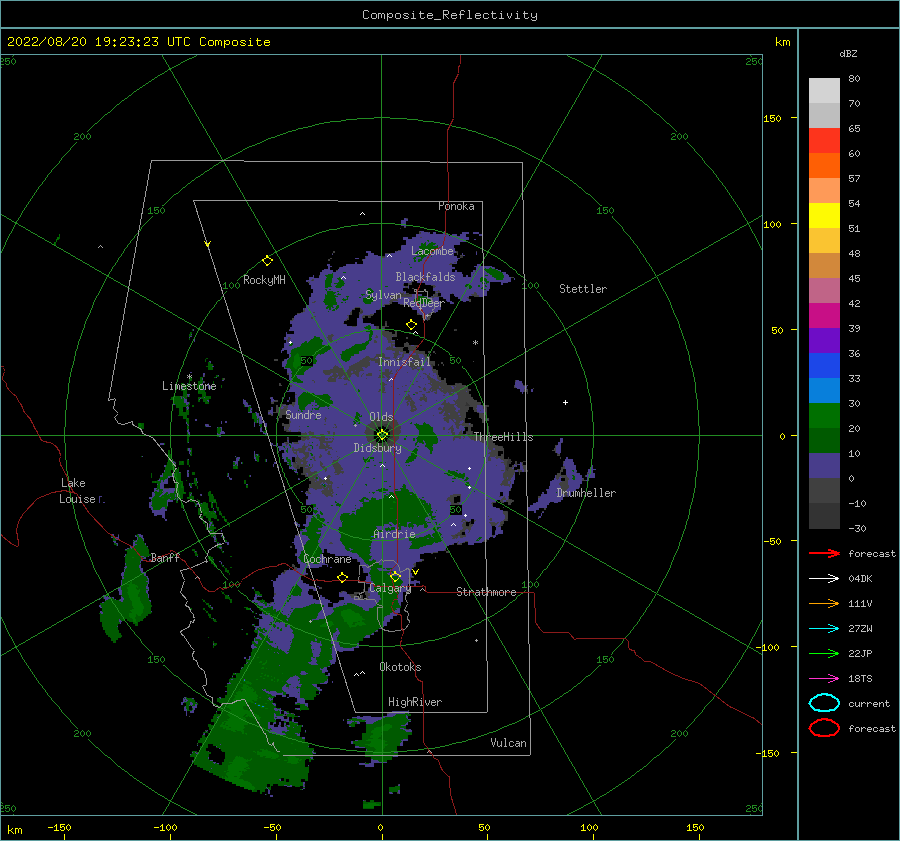This screenshot has height=841, width=900.
Task: Click the Calgary city label
Action: click(x=390, y=588)
